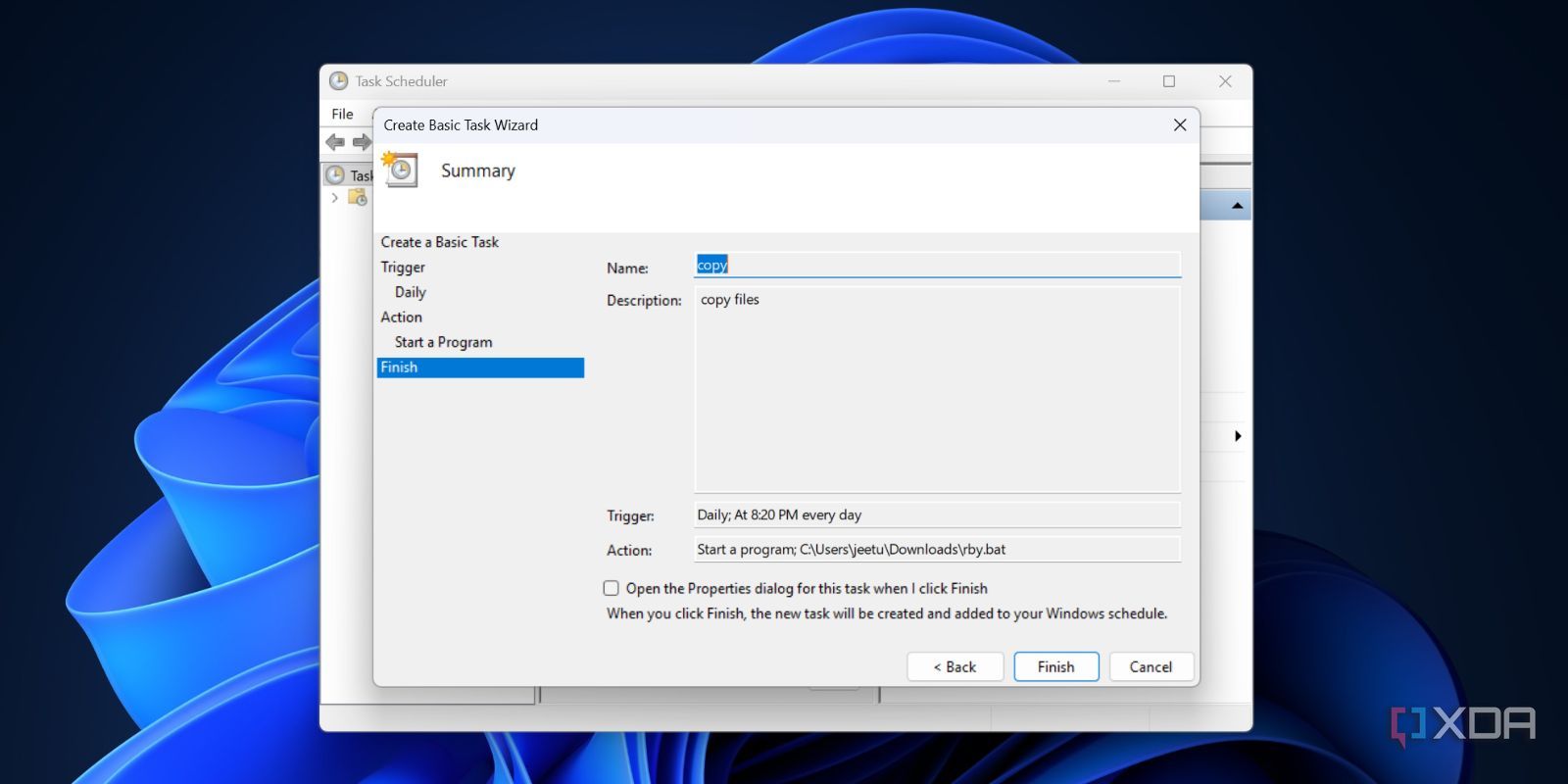
Task: Click the back arrow in Task Scheduler toolbar
Action: pos(335,142)
